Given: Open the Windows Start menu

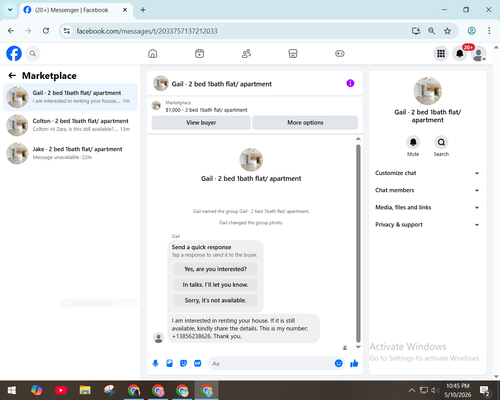Looking at the screenshot, I should coord(12,390).
